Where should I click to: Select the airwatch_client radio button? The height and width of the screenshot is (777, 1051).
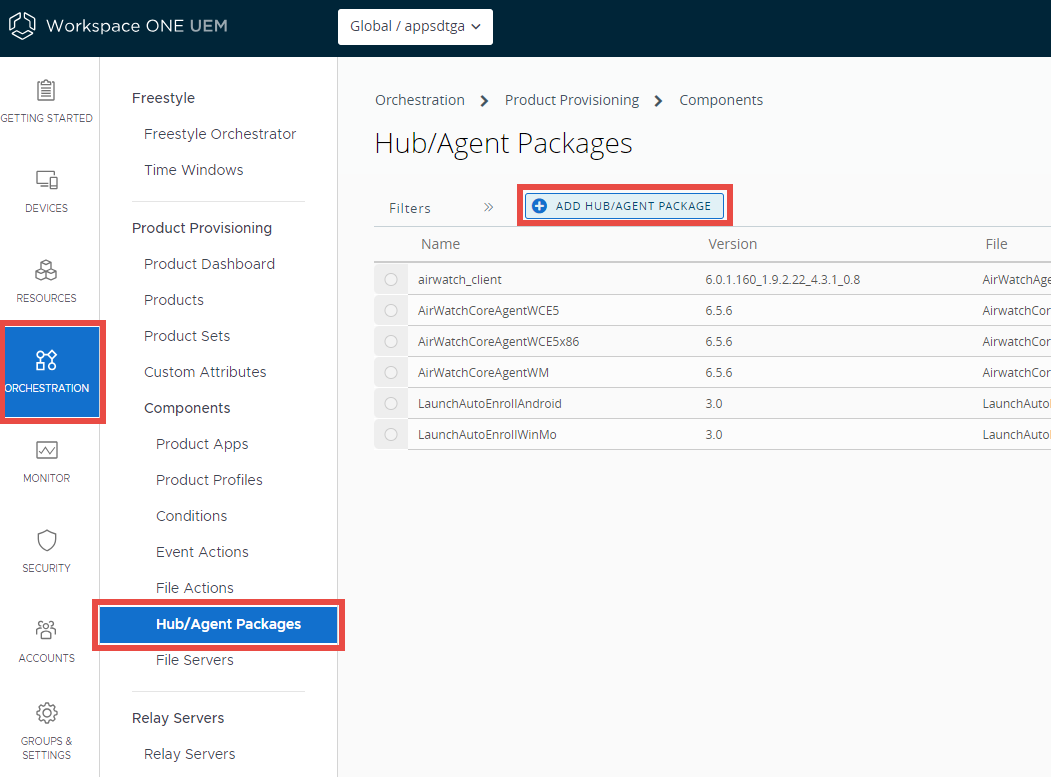tap(391, 280)
